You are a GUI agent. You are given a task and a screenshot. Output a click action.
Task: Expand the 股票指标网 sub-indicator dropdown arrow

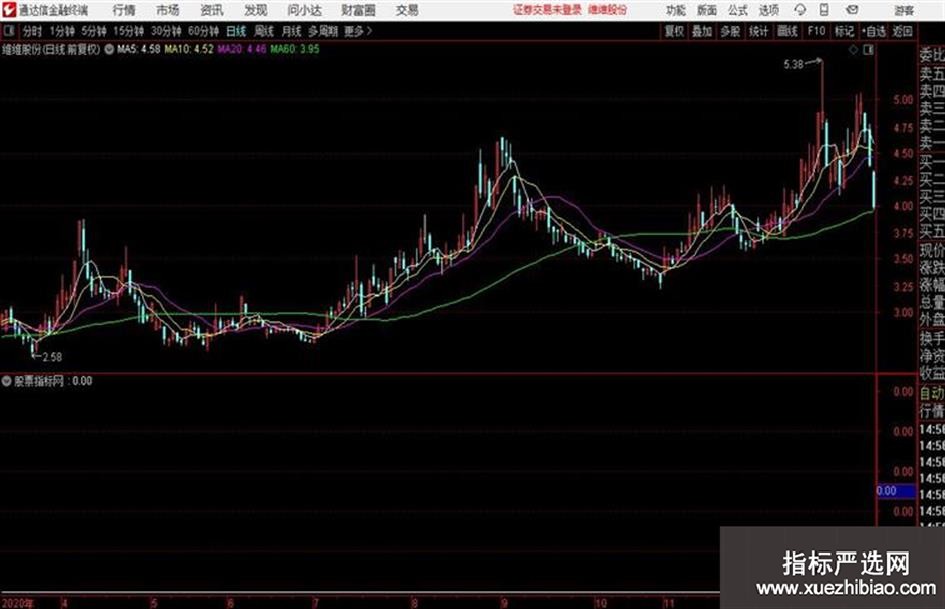(x=7, y=381)
